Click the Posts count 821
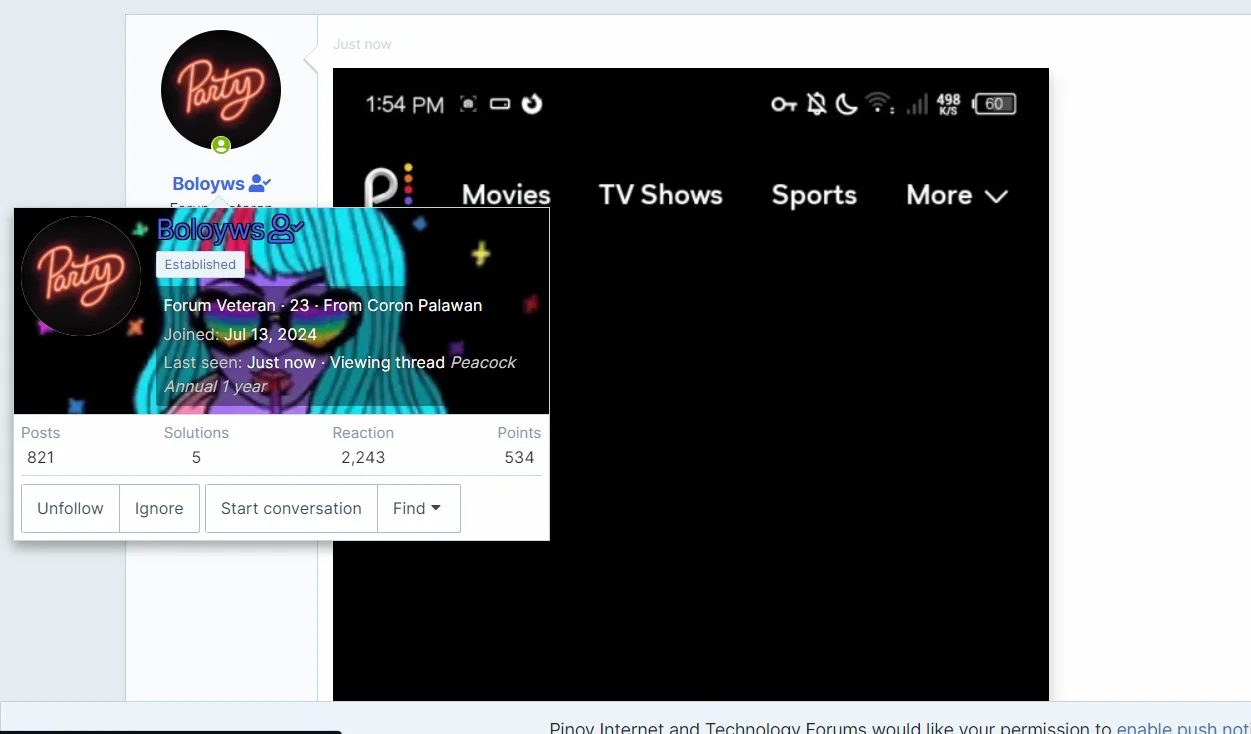The height and width of the screenshot is (734, 1251). pyautogui.click(x=41, y=457)
